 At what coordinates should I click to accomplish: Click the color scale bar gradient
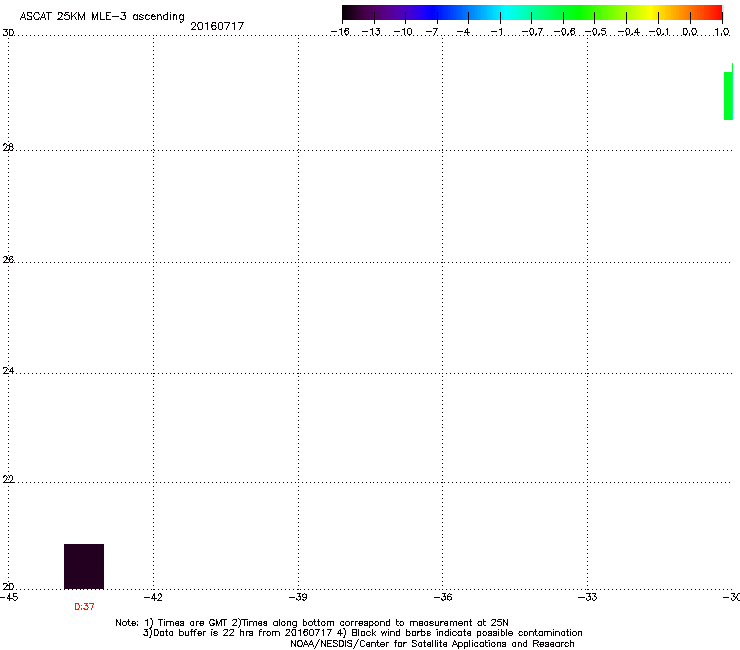point(532,13)
